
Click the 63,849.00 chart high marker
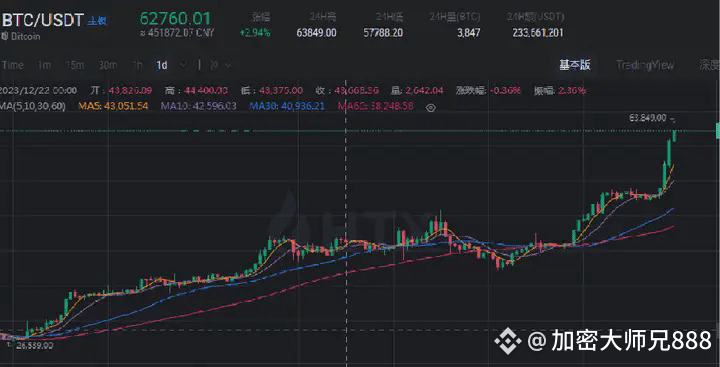click(x=647, y=118)
